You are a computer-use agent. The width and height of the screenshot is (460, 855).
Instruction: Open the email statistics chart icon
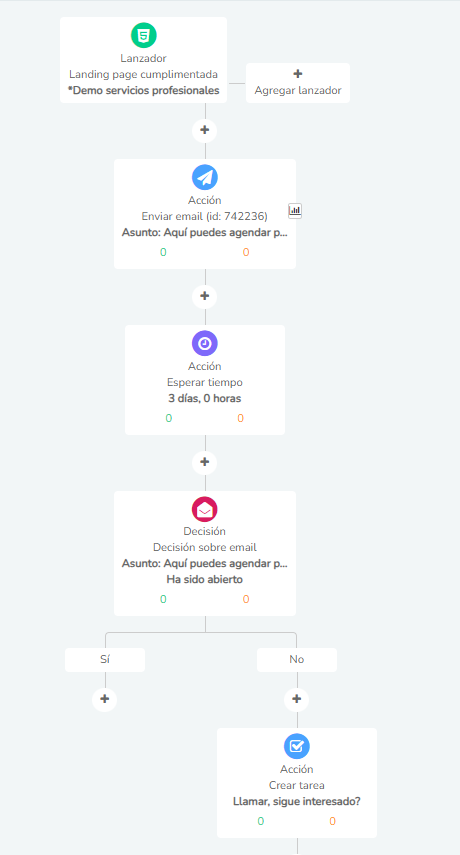(x=295, y=211)
